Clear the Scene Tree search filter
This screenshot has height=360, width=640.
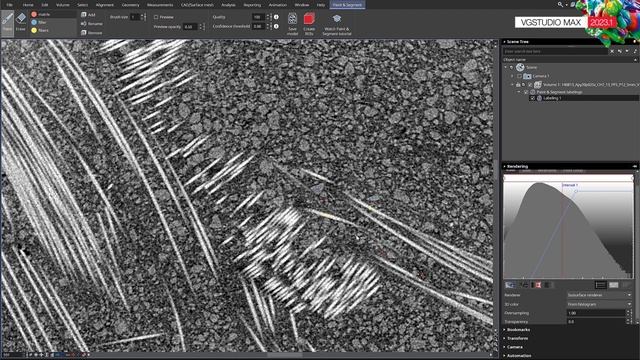611,51
